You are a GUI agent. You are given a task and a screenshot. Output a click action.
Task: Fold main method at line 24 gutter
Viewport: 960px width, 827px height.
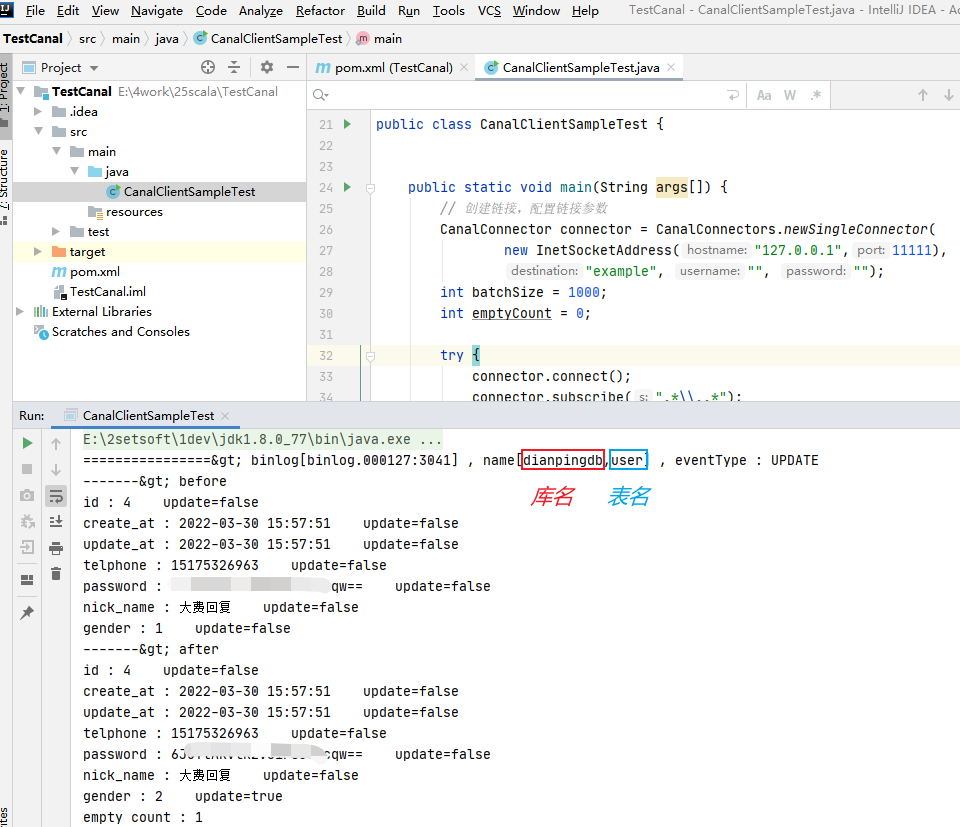370,188
